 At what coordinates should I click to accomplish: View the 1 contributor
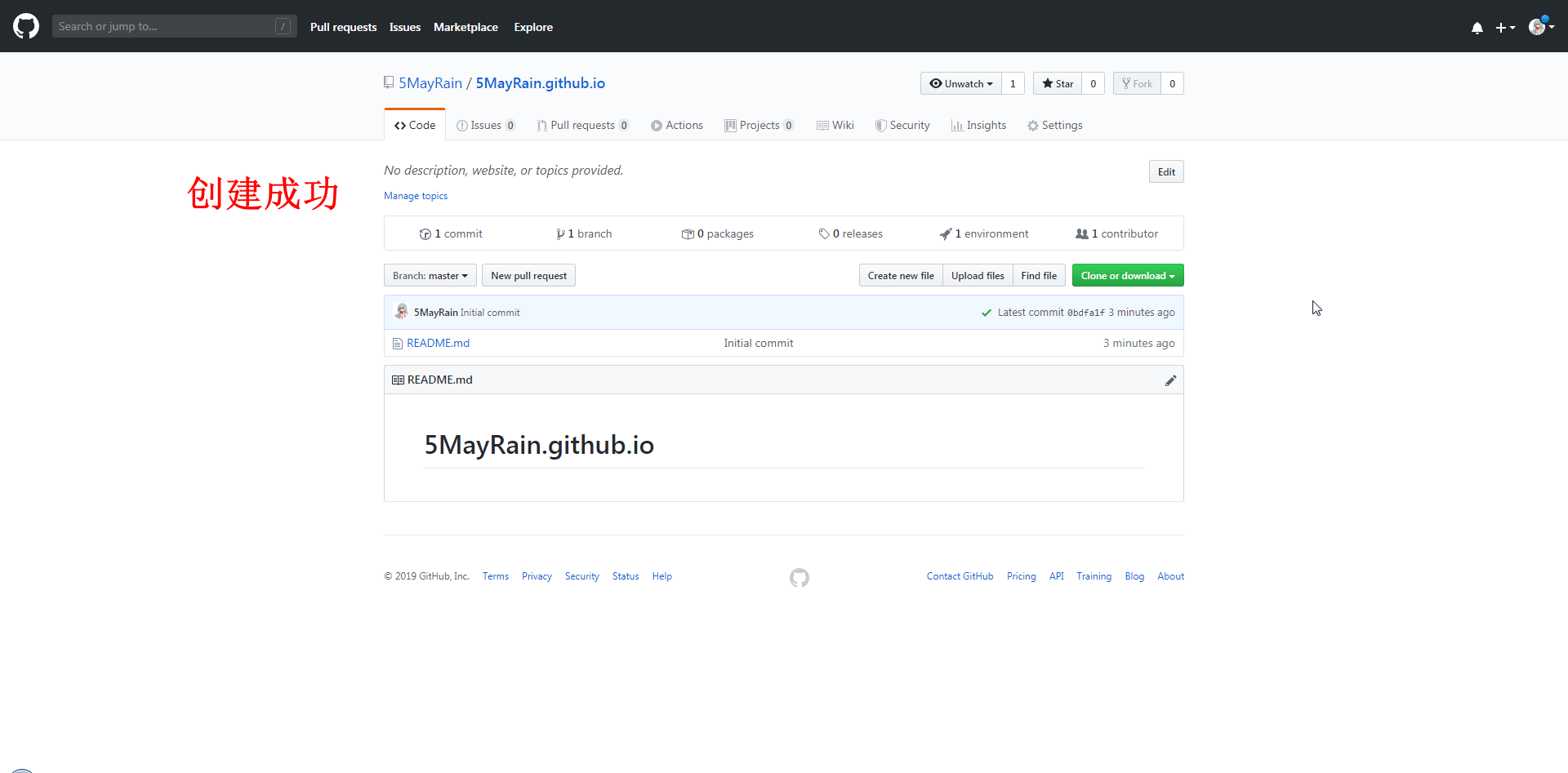(1117, 233)
